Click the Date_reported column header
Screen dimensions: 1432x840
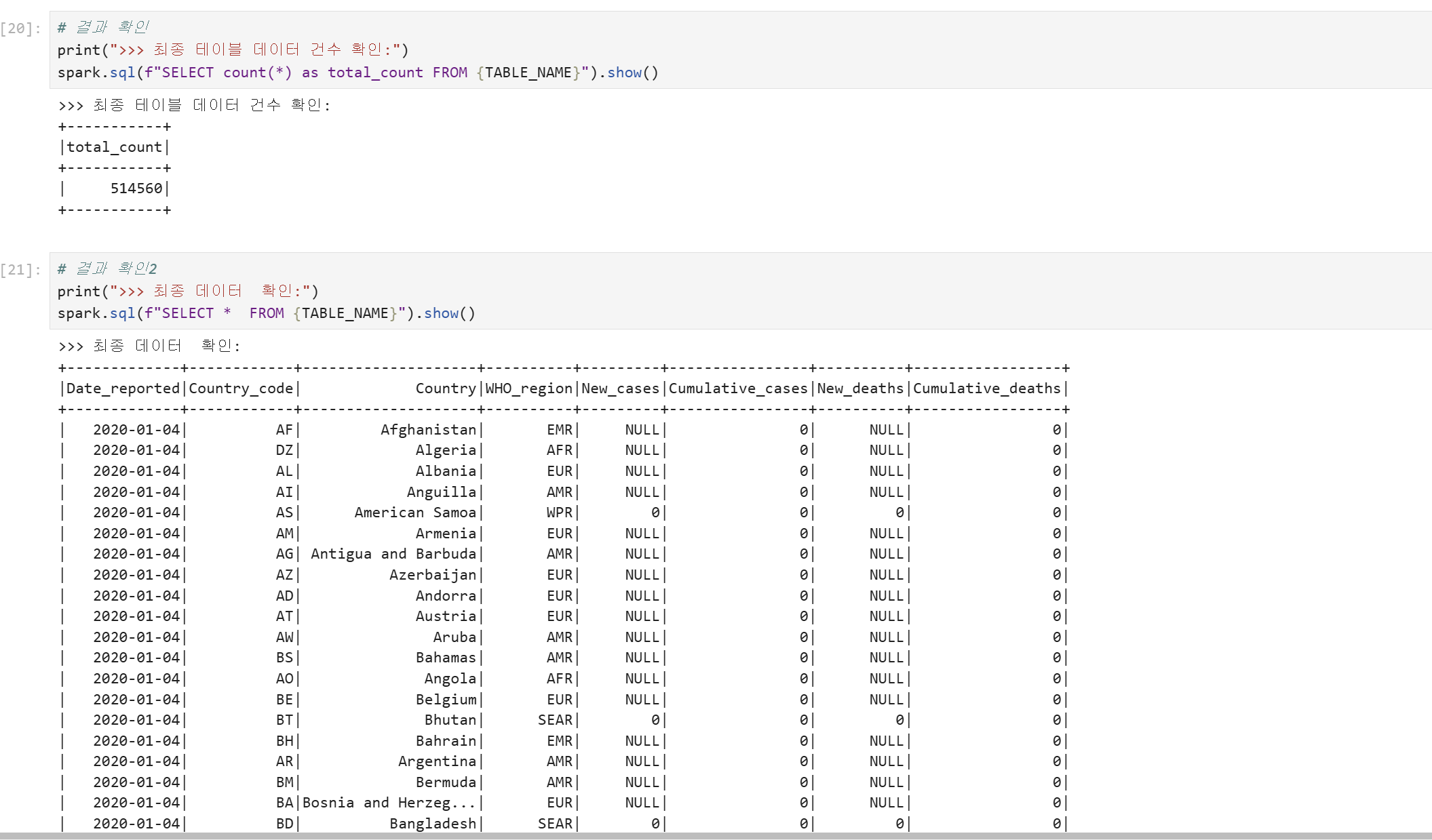[x=123, y=388]
